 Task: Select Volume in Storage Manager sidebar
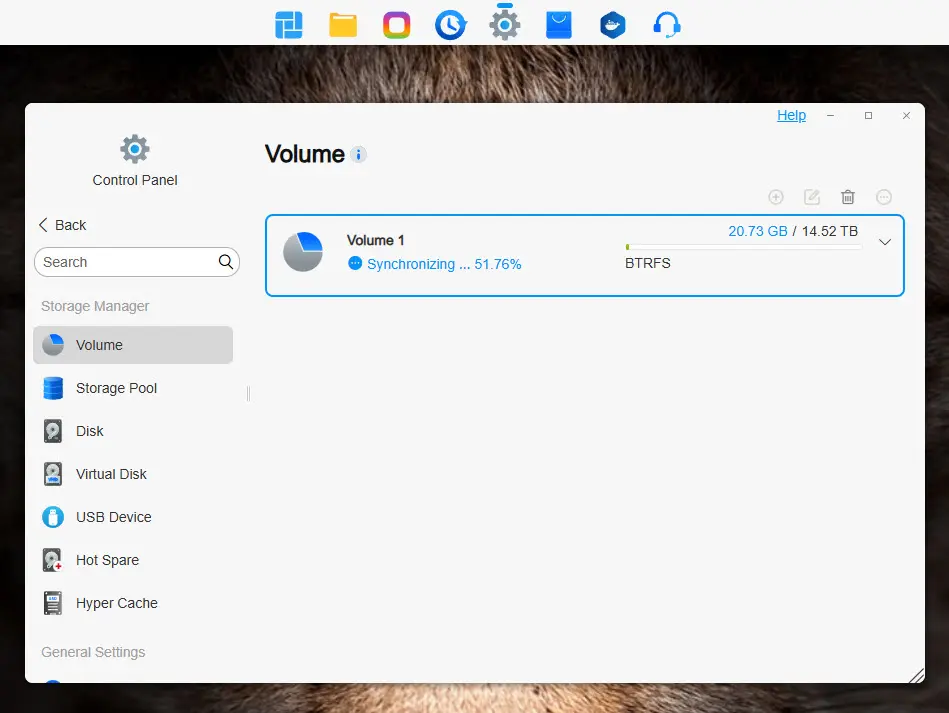[133, 345]
